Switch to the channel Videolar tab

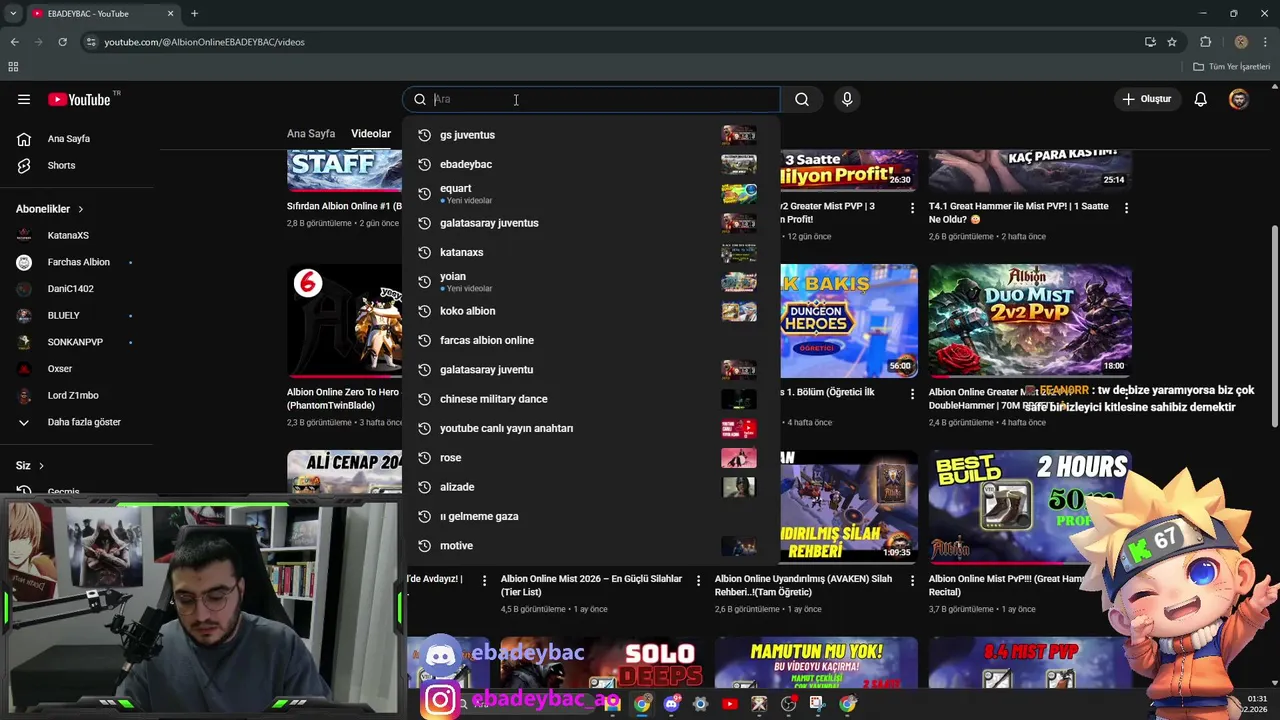[371, 134]
